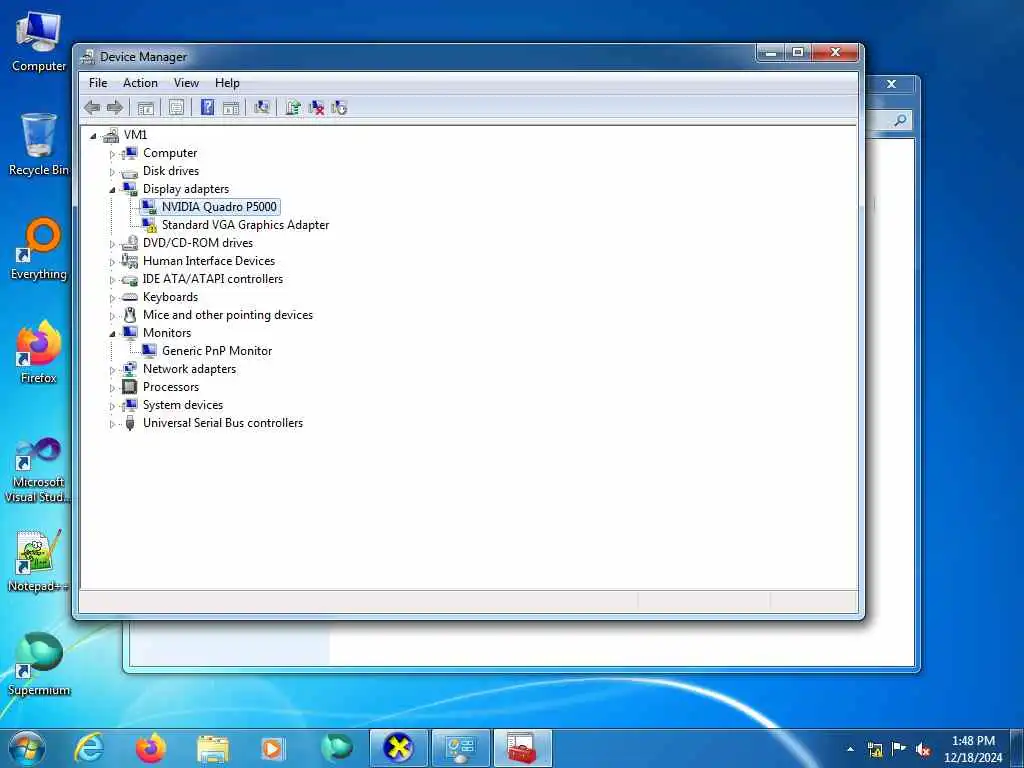This screenshot has height=768, width=1024.
Task: Select the Notepad++ desktop shortcut
Action: tap(39, 561)
